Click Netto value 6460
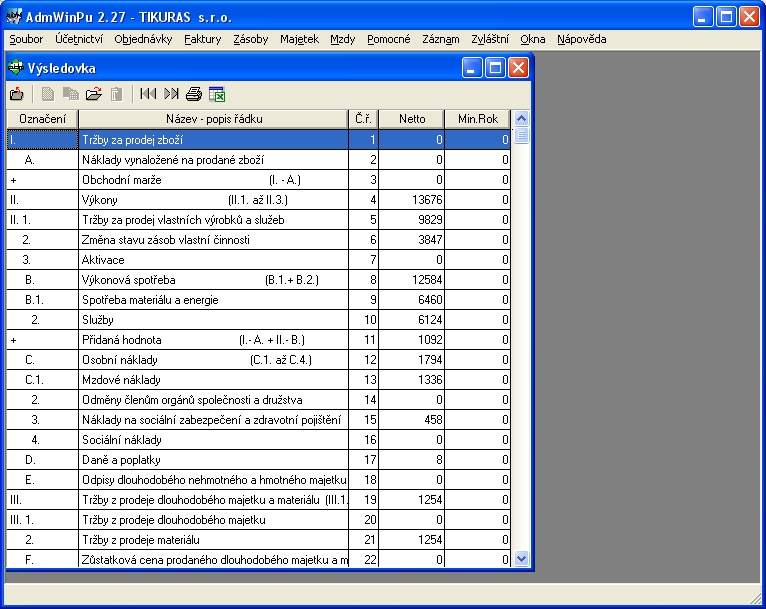This screenshot has width=766, height=609. pyautogui.click(x=430, y=300)
